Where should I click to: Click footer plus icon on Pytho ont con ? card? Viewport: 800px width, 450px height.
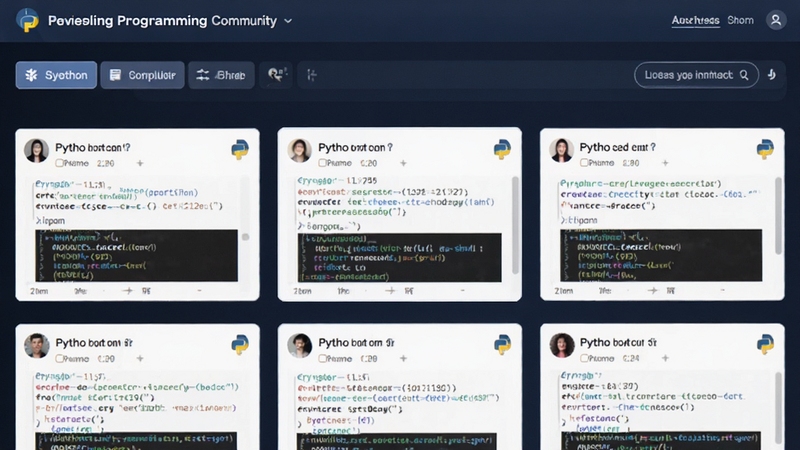tap(390, 291)
